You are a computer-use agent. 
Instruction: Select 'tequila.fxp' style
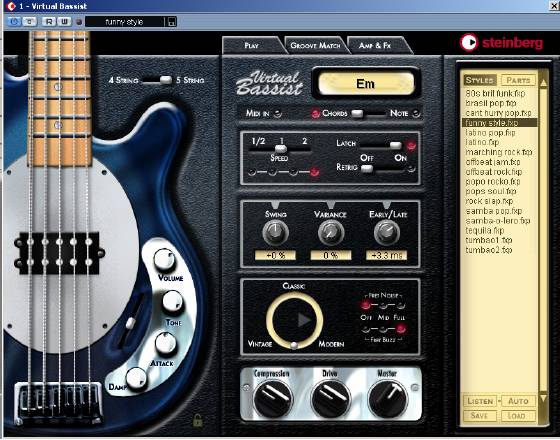[485, 230]
